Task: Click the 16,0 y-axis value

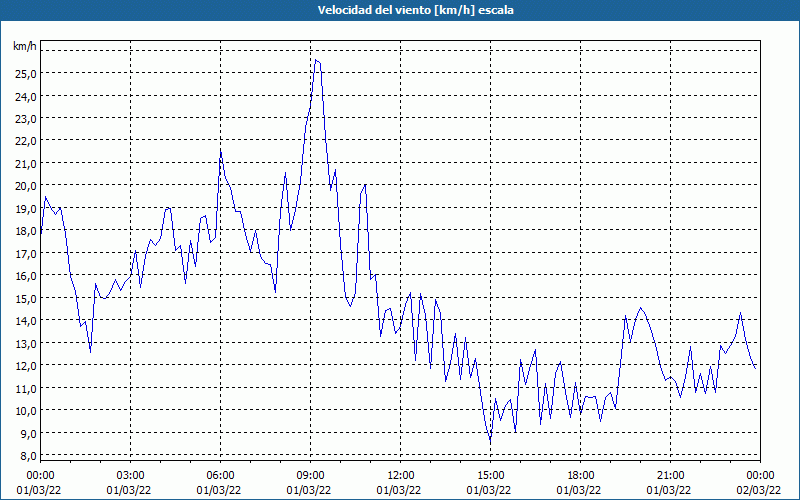Action: [26, 276]
